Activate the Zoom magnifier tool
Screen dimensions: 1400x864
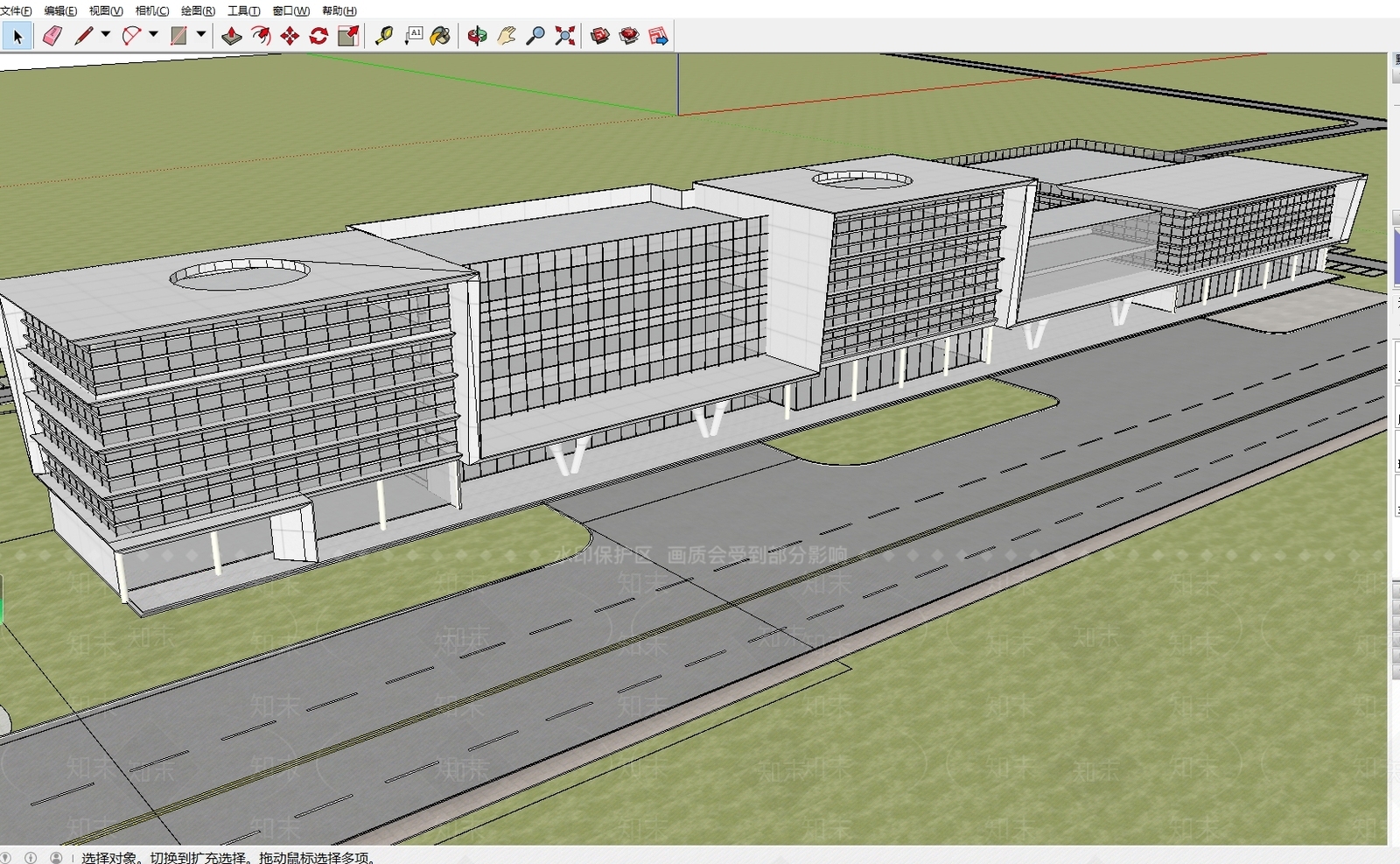(535, 36)
